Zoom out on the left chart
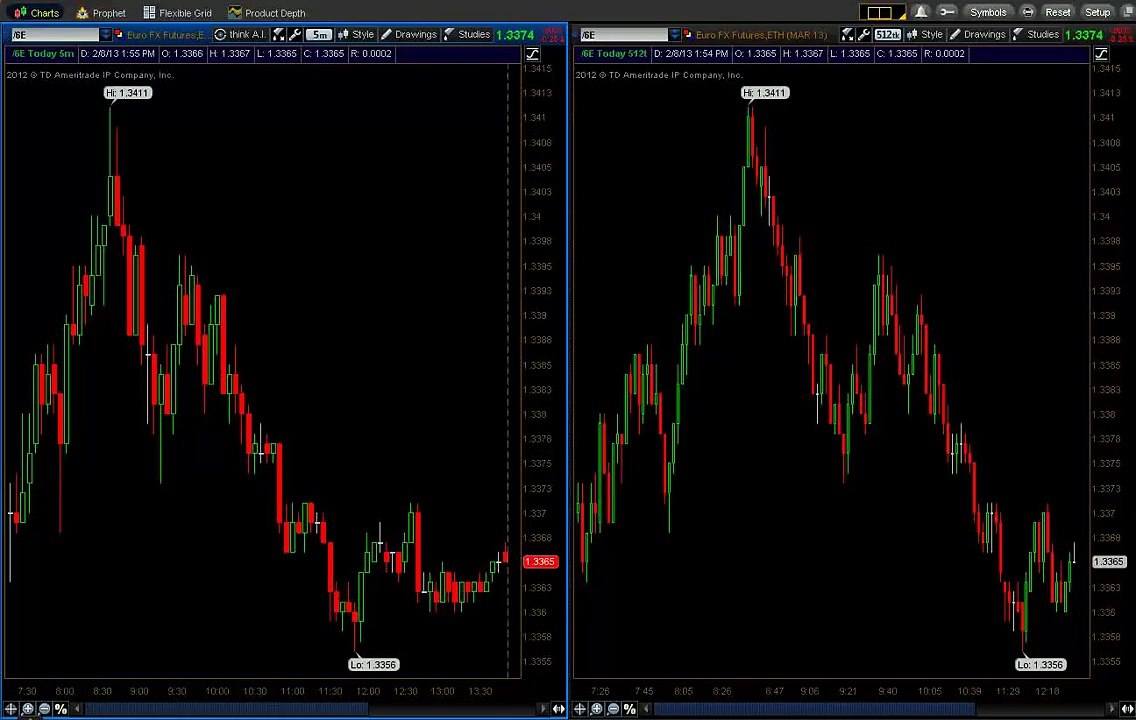This screenshot has height=720, width=1136. (x=44, y=709)
